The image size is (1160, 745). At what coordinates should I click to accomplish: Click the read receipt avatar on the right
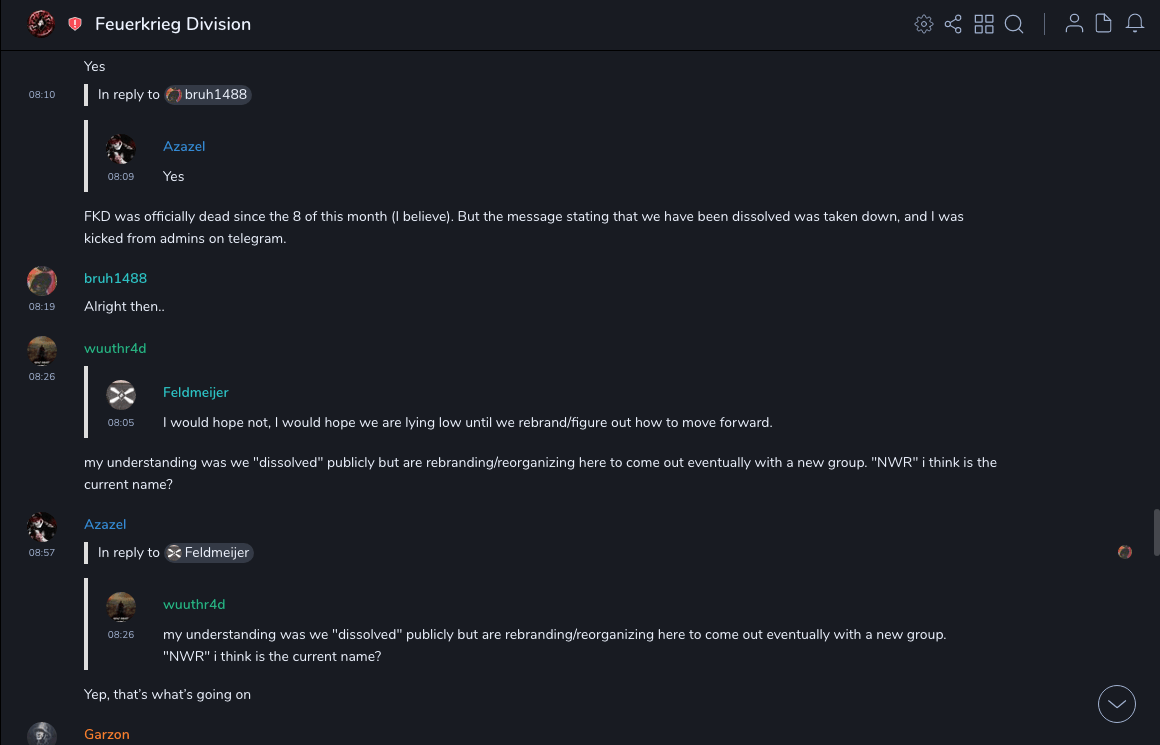click(1125, 552)
